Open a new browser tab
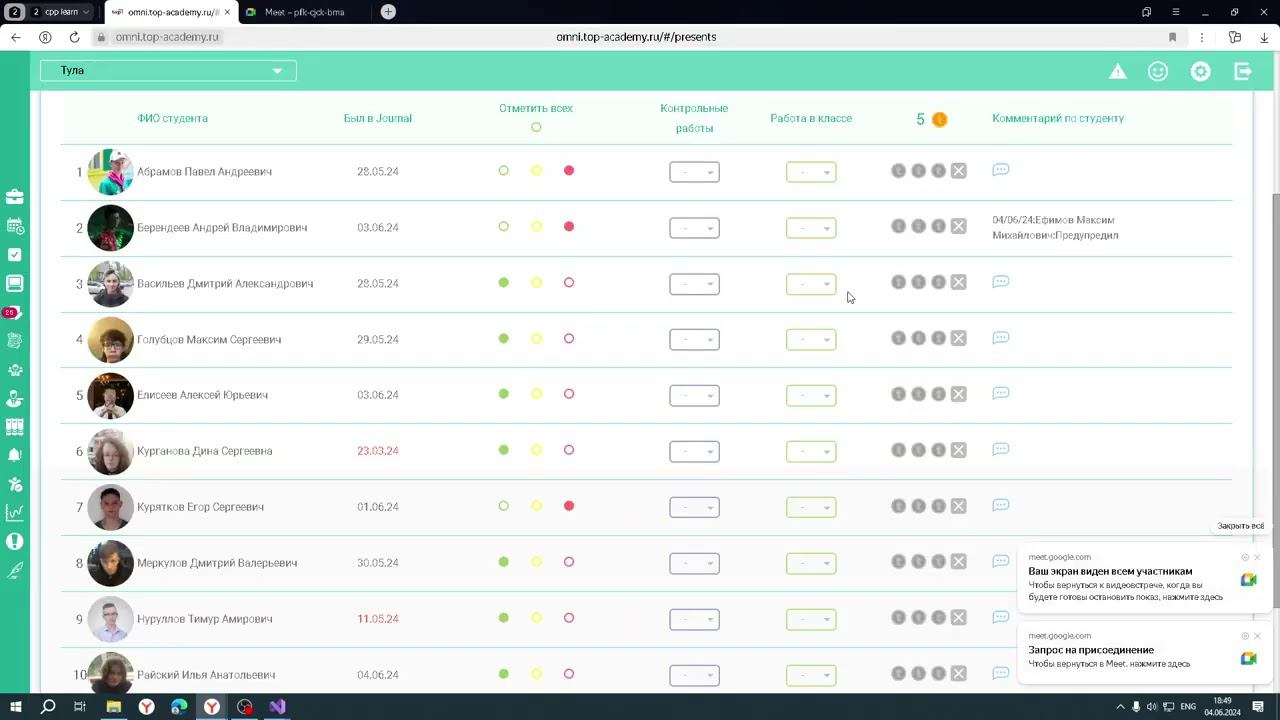The width and height of the screenshot is (1280, 720). click(x=388, y=12)
